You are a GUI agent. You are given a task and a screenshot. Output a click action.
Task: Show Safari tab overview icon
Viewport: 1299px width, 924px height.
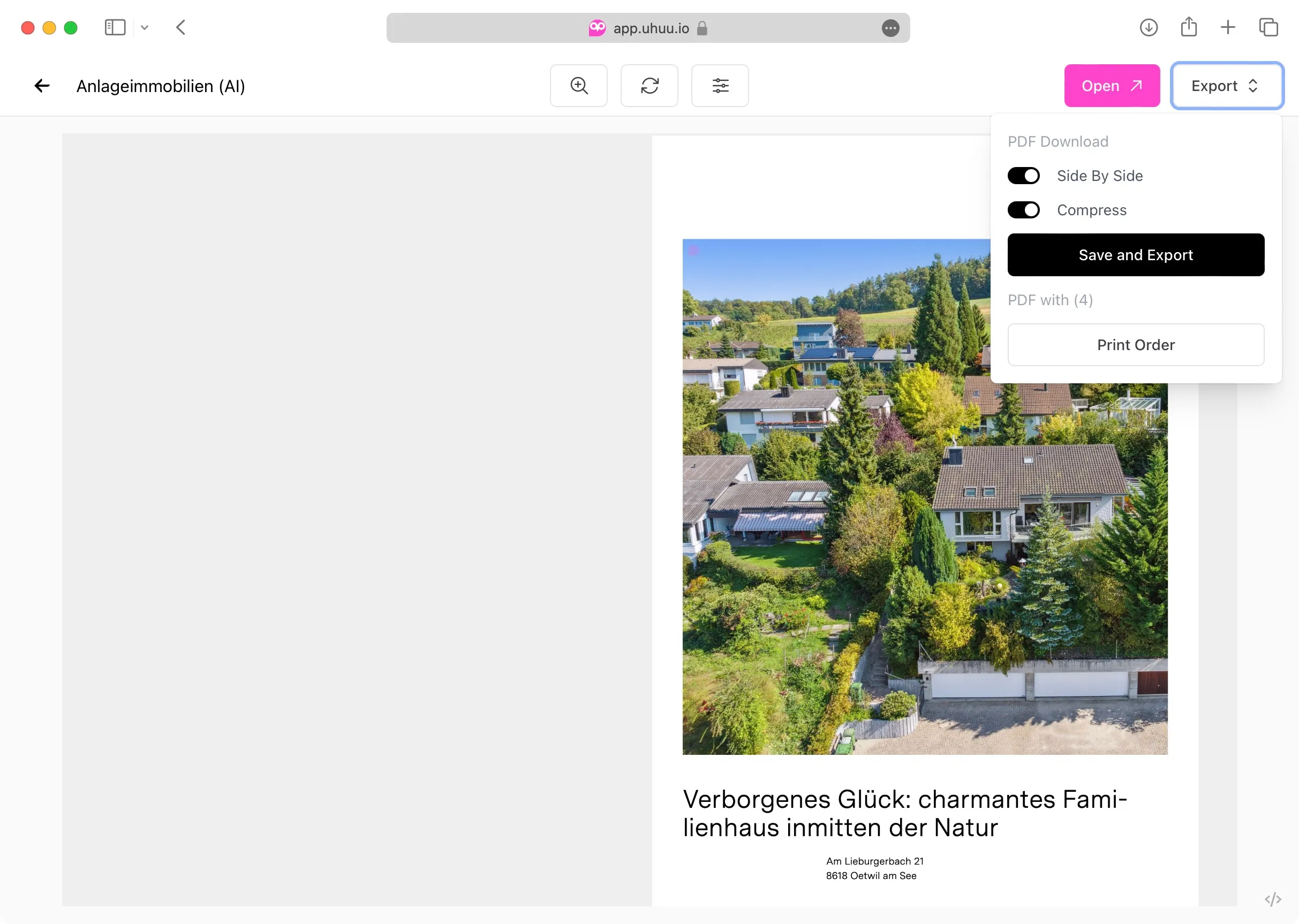point(1268,27)
